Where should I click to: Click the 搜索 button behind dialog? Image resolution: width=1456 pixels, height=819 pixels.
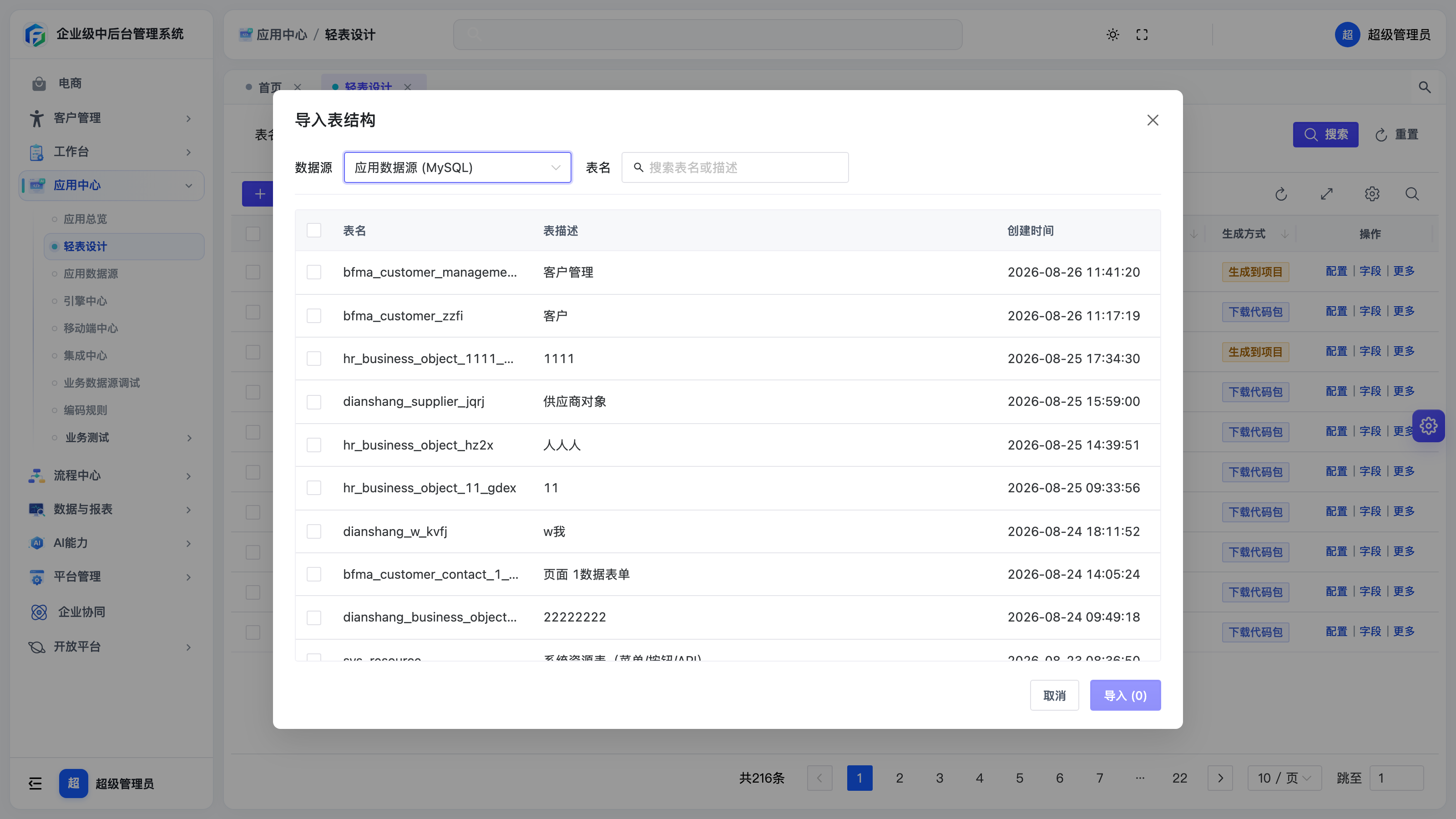pos(1325,135)
